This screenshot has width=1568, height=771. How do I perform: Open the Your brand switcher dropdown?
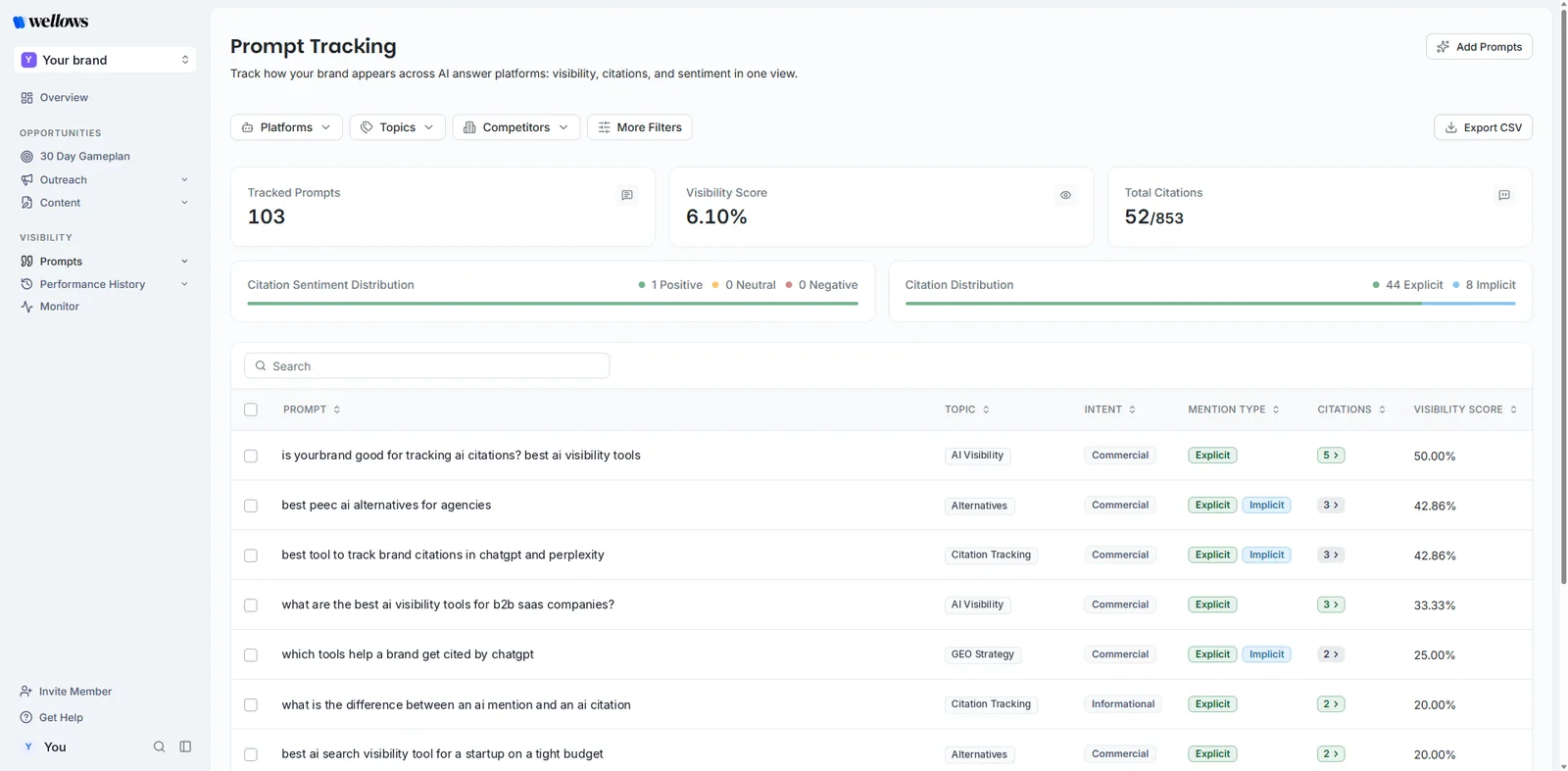(x=105, y=60)
